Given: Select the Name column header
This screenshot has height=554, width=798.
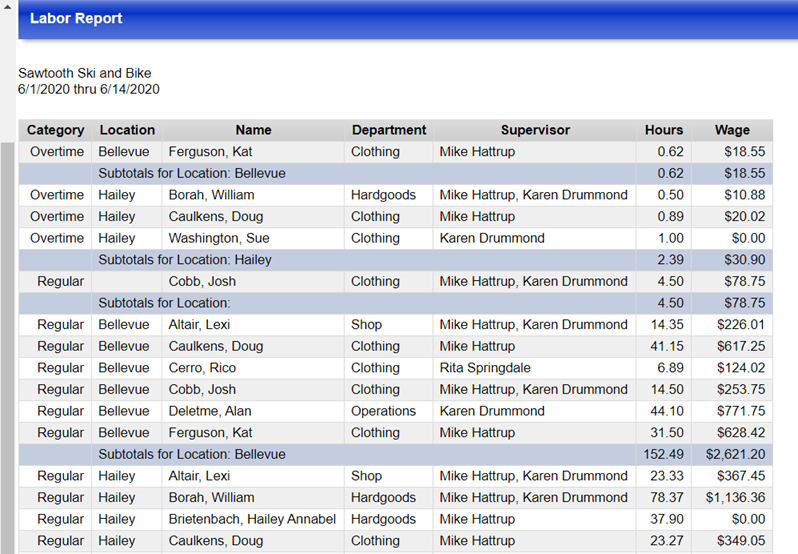Looking at the screenshot, I should pos(253,130).
